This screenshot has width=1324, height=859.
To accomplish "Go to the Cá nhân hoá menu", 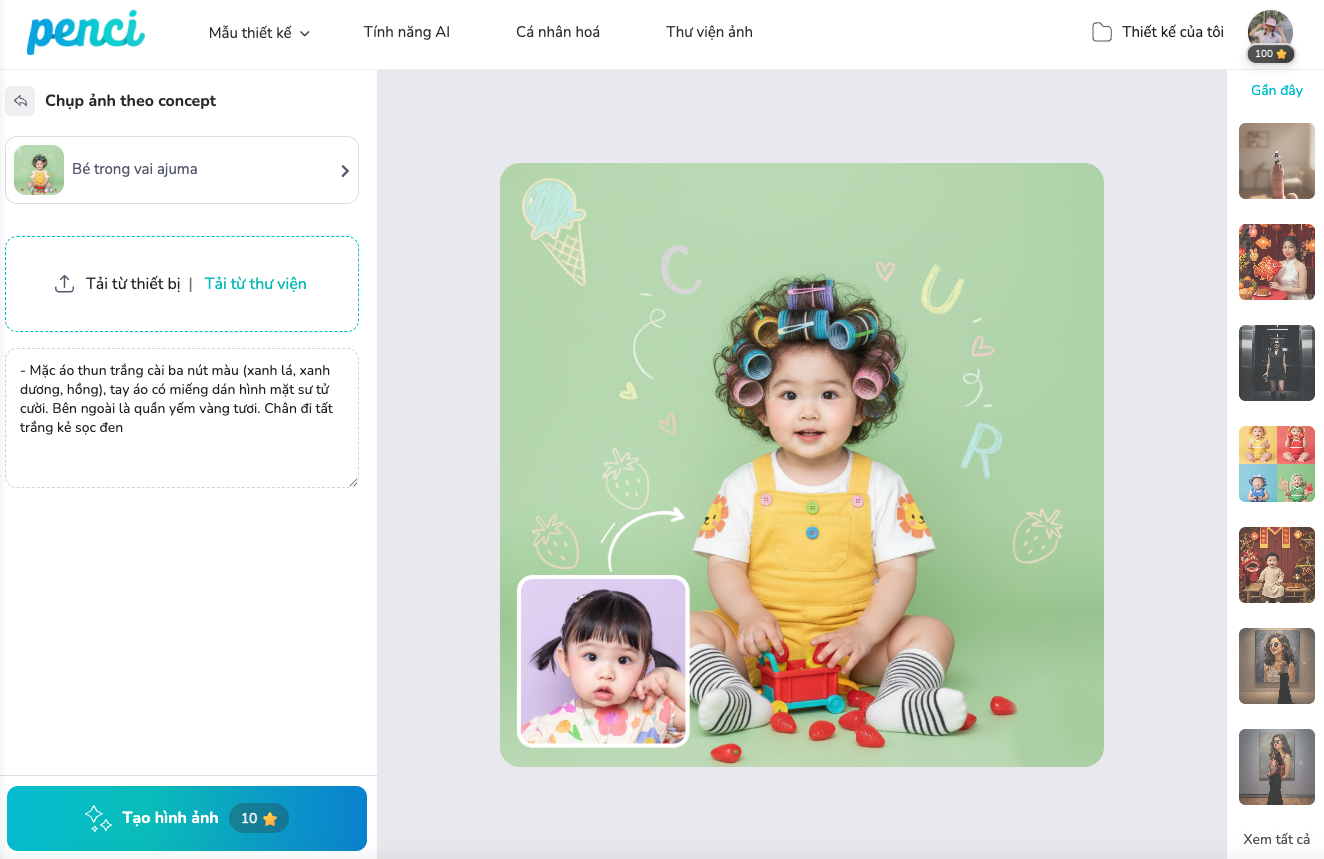I will pyautogui.click(x=558, y=32).
